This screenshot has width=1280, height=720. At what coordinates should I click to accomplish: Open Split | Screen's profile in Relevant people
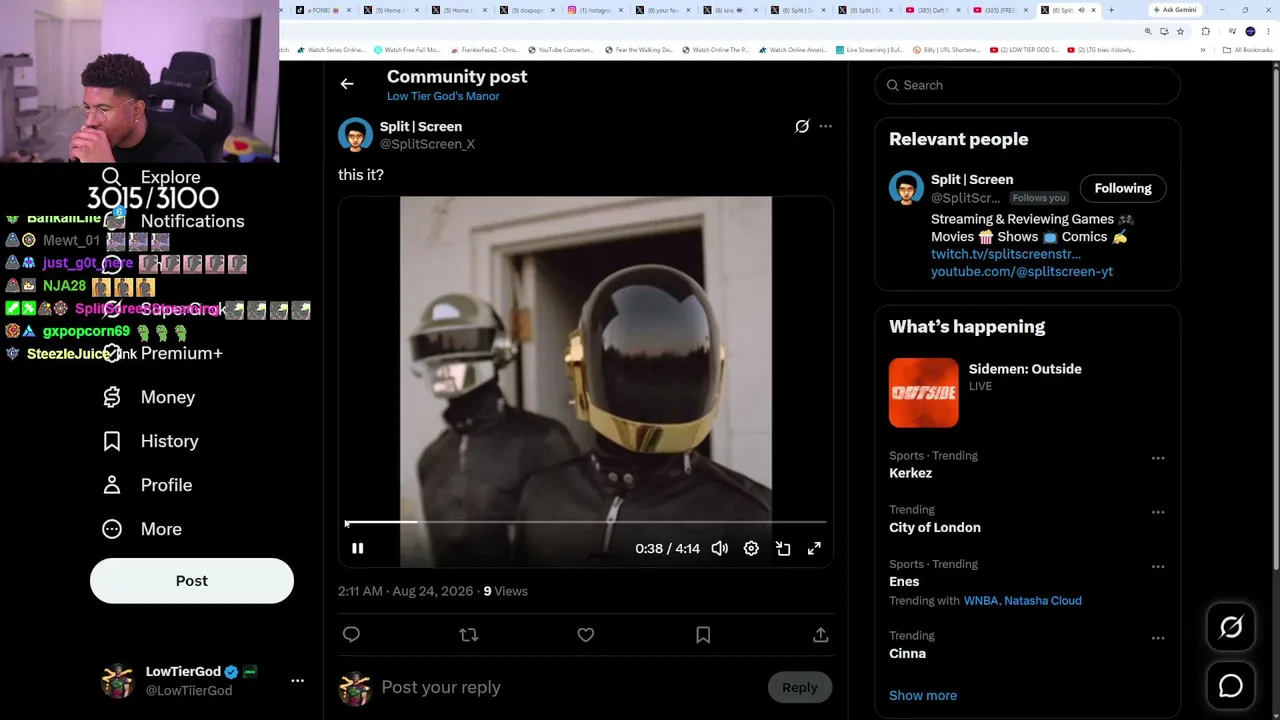coord(972,180)
